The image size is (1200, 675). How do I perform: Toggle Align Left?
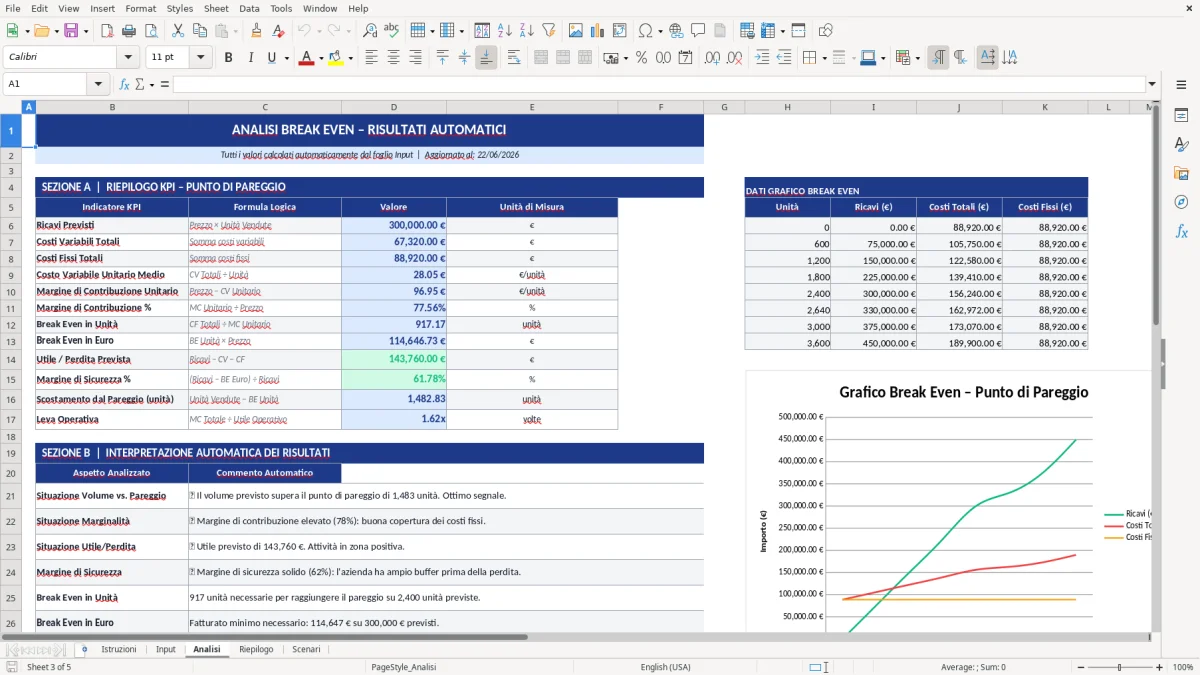pos(371,58)
